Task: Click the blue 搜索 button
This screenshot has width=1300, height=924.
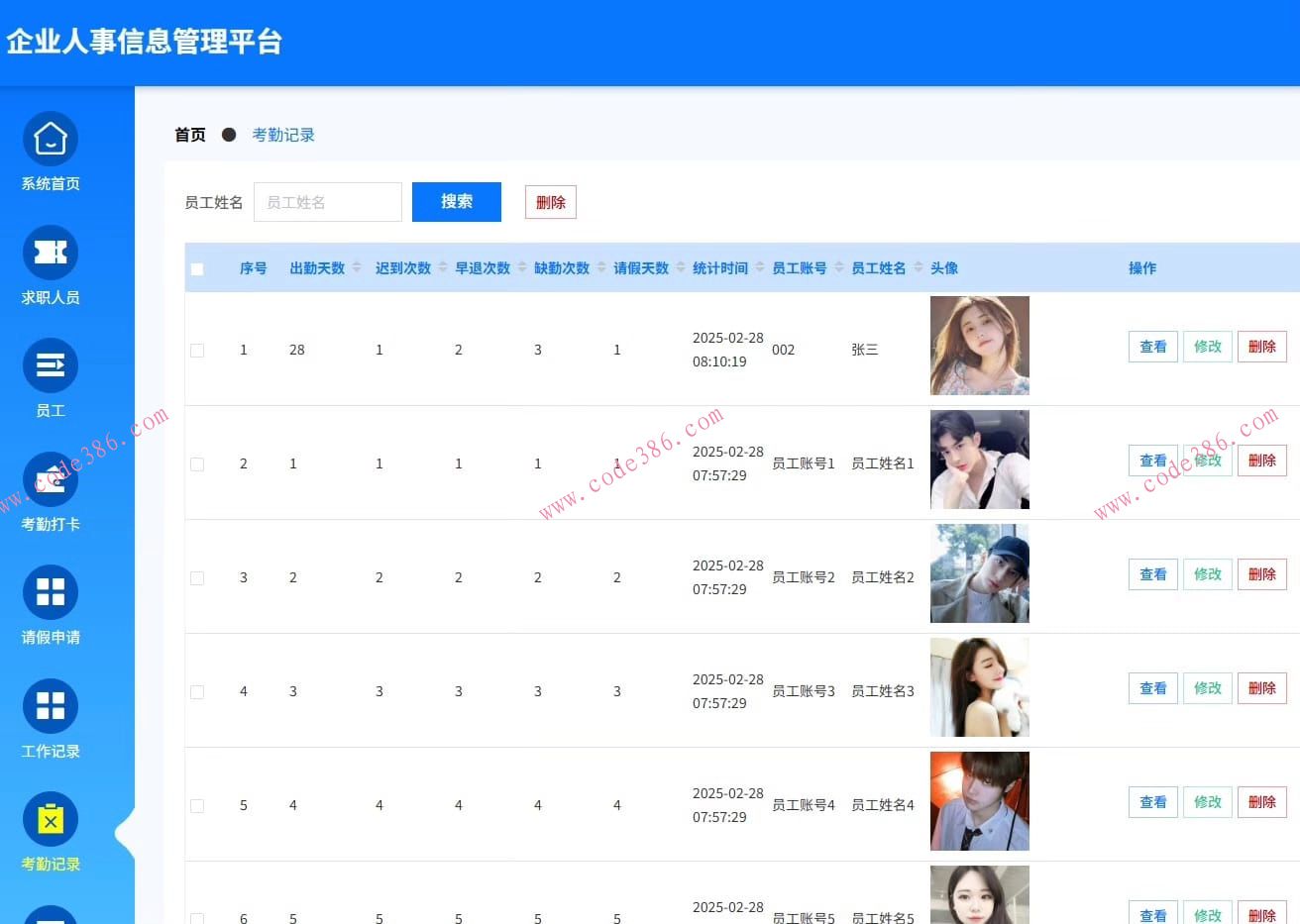Action: pyautogui.click(x=457, y=202)
